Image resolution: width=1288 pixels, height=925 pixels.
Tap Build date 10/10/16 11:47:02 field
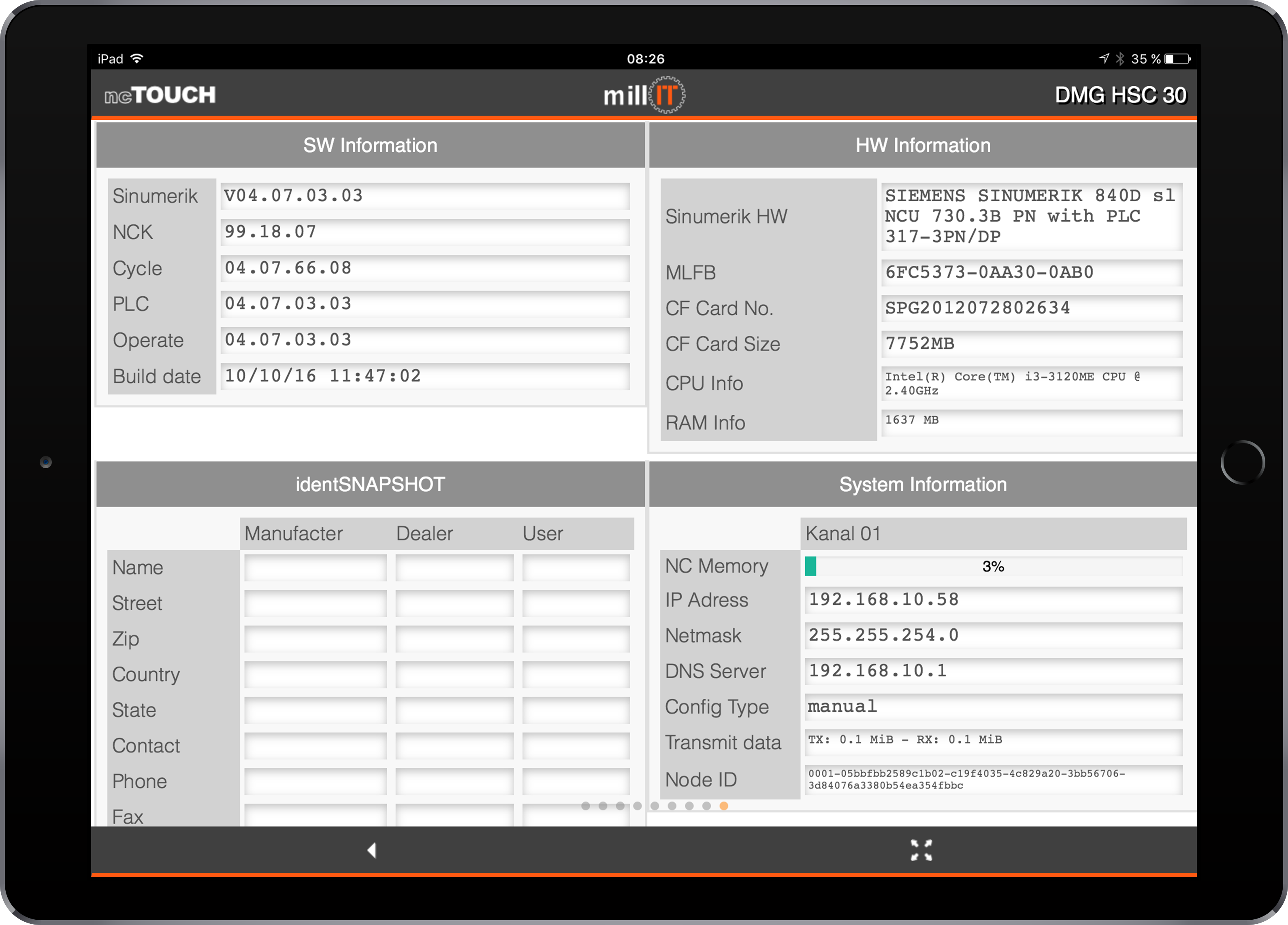[425, 377]
